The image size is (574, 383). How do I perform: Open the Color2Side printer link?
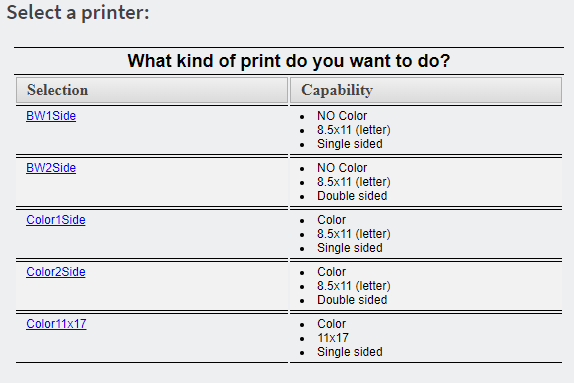click(56, 272)
